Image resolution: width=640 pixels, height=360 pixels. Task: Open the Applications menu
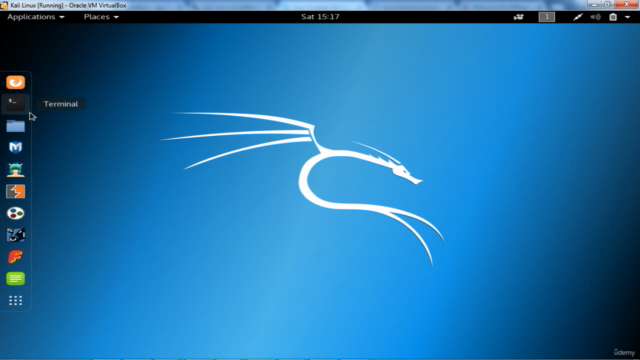pyautogui.click(x=36, y=17)
